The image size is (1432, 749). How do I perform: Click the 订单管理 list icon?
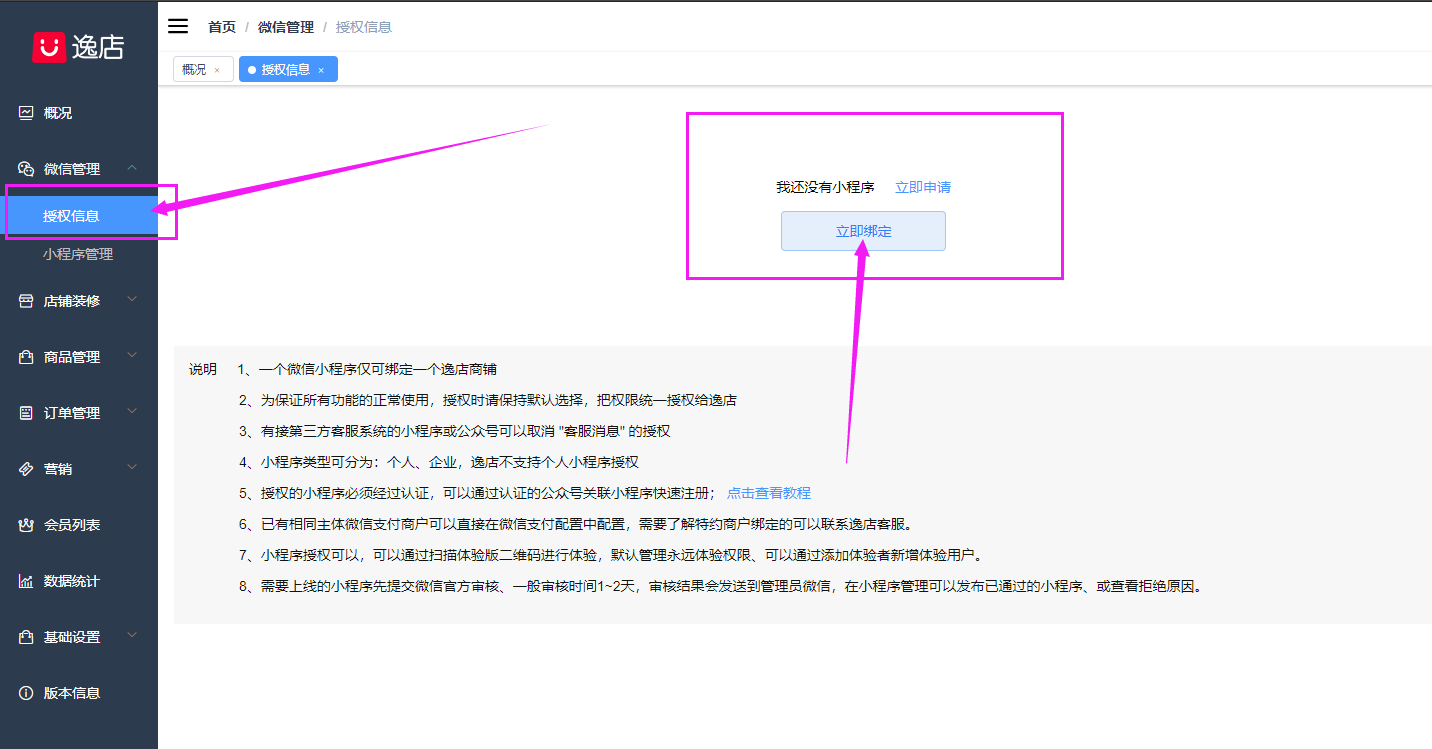[27, 413]
